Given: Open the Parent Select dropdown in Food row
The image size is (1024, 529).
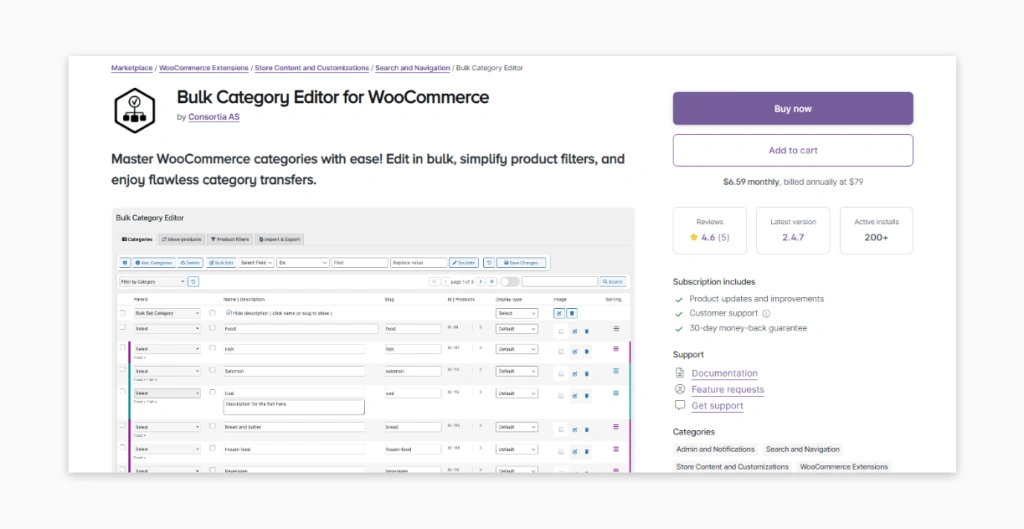Looking at the screenshot, I should [167, 329].
